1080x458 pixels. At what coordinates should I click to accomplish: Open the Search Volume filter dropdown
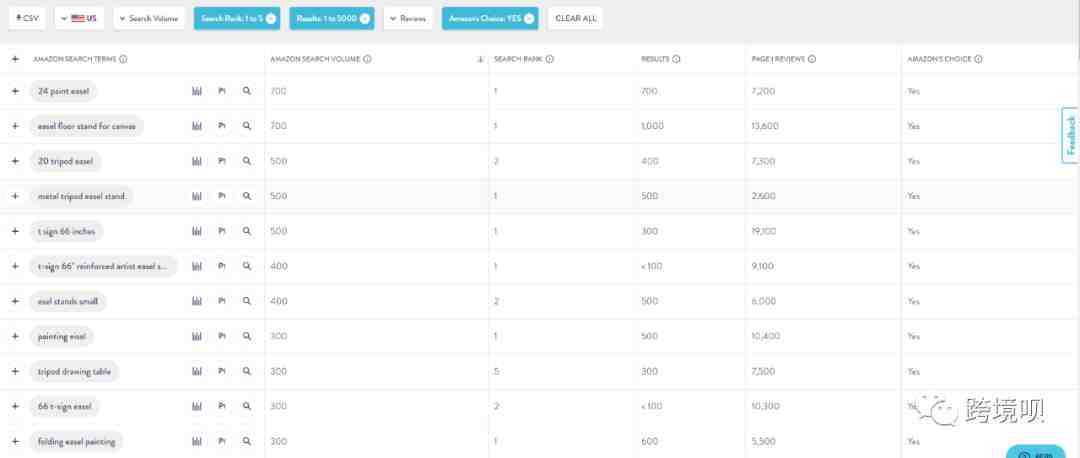pos(149,19)
